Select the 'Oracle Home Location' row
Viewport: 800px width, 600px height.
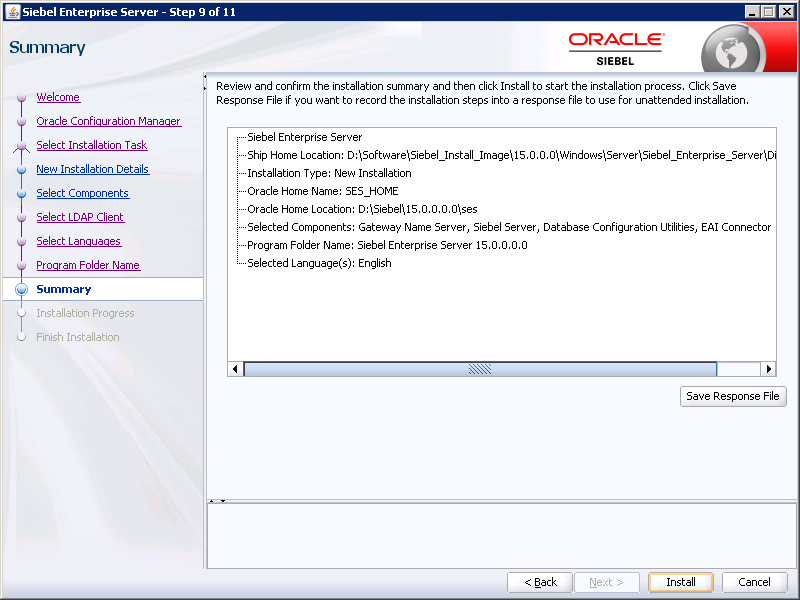click(362, 209)
